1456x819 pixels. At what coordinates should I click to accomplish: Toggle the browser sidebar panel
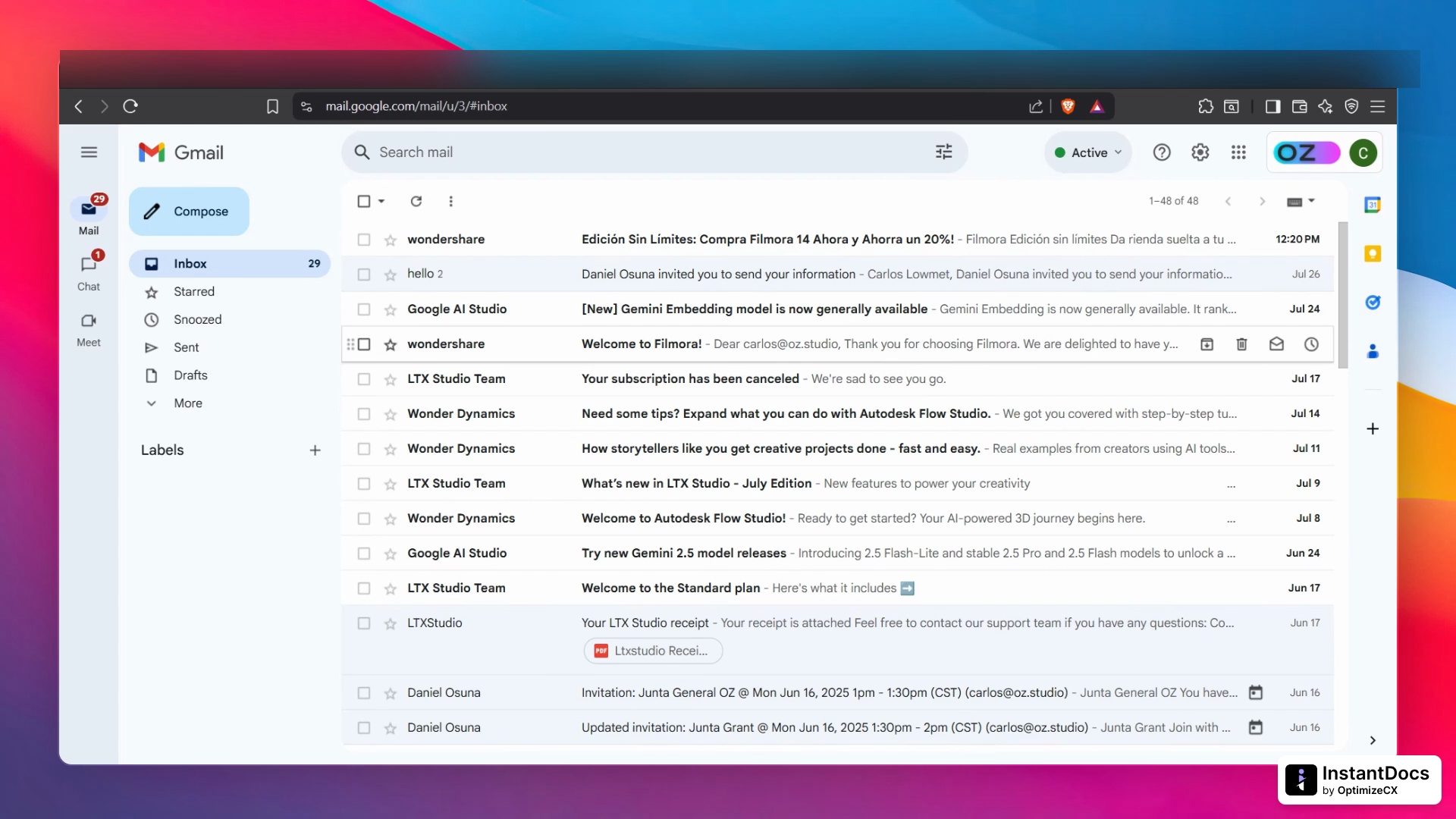[x=1273, y=106]
